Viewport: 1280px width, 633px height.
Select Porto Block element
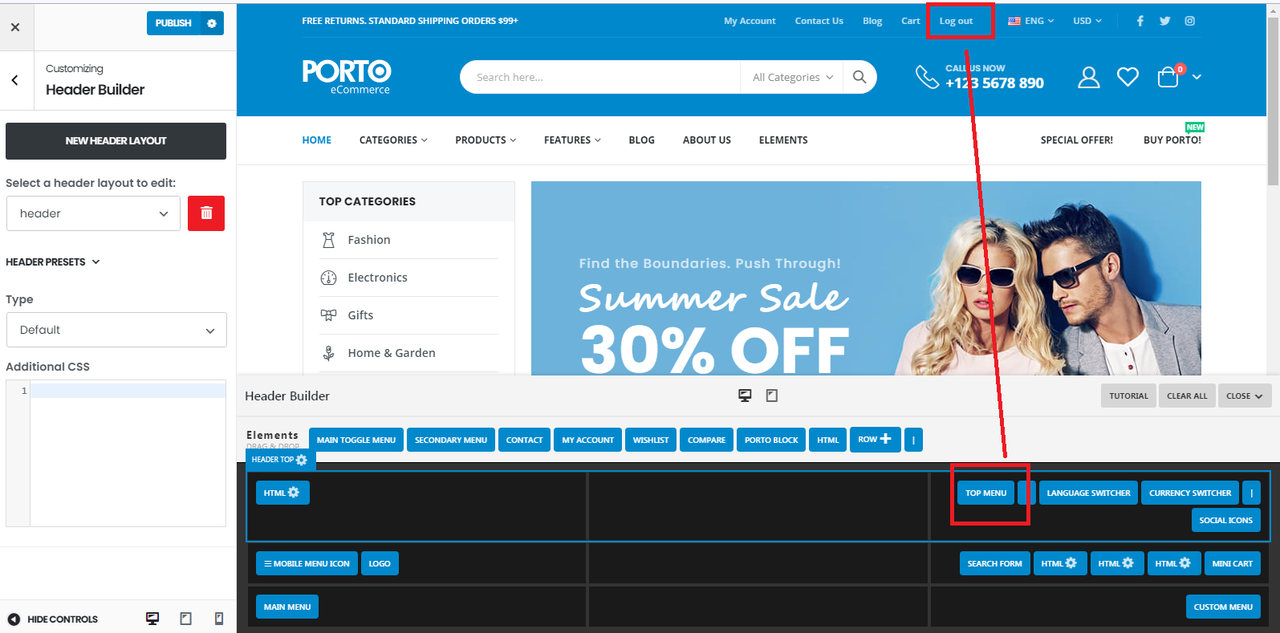click(772, 440)
